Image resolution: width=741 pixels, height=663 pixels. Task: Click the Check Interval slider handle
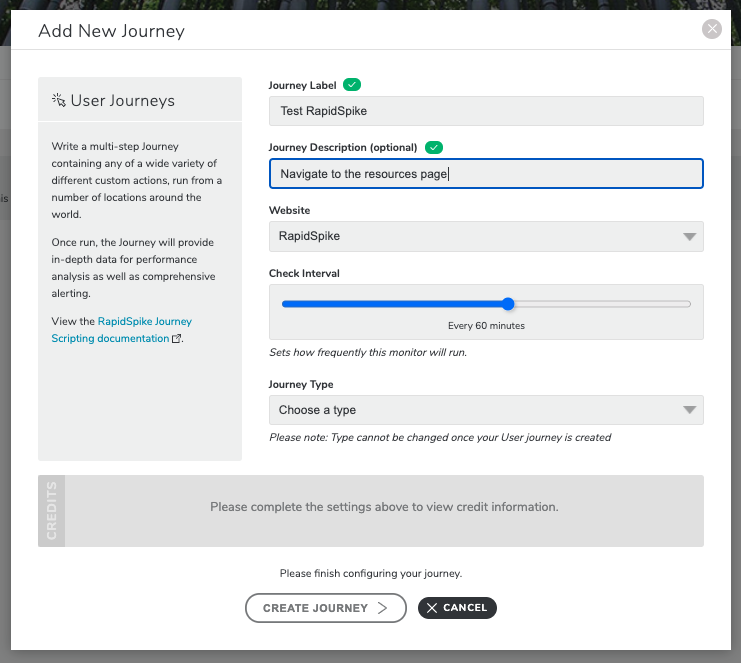[x=508, y=304]
